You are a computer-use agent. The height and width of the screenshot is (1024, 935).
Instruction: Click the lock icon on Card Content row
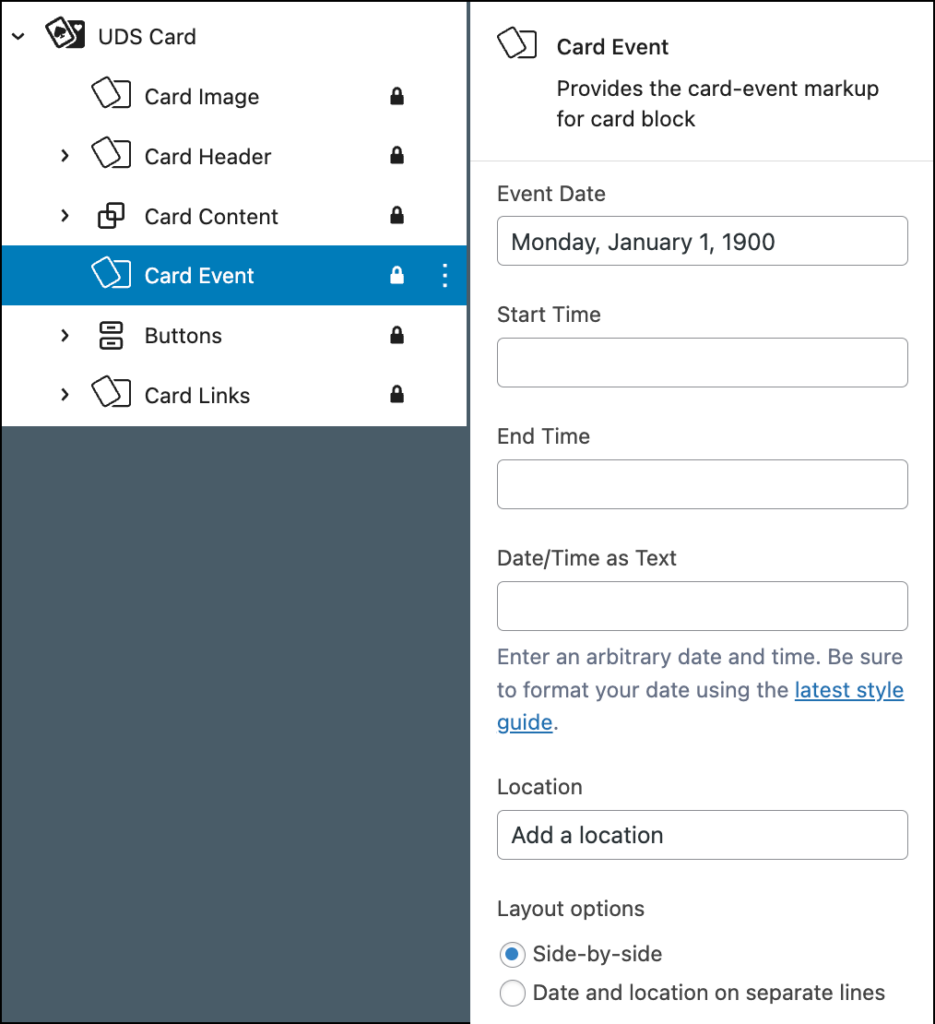[397, 216]
